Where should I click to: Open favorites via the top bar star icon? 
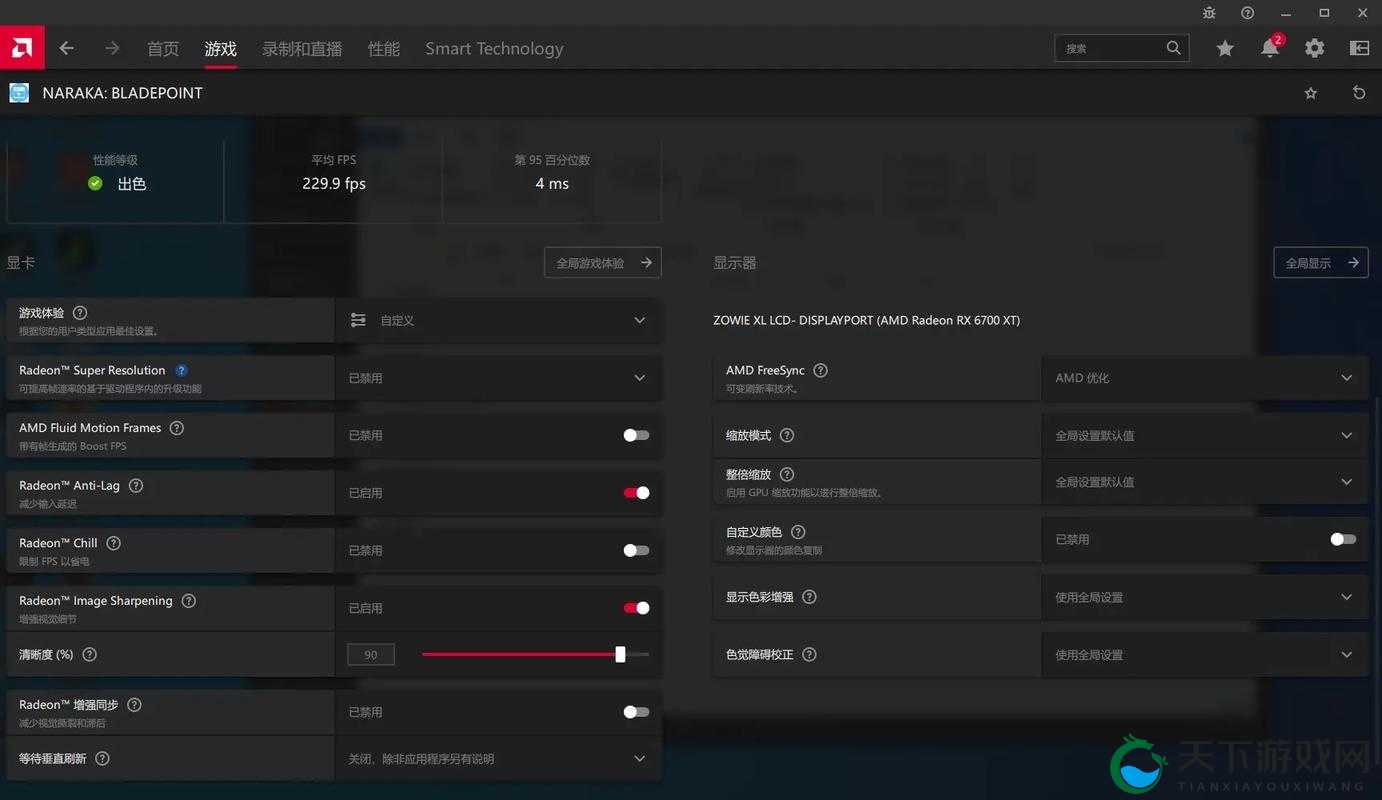pos(1225,48)
